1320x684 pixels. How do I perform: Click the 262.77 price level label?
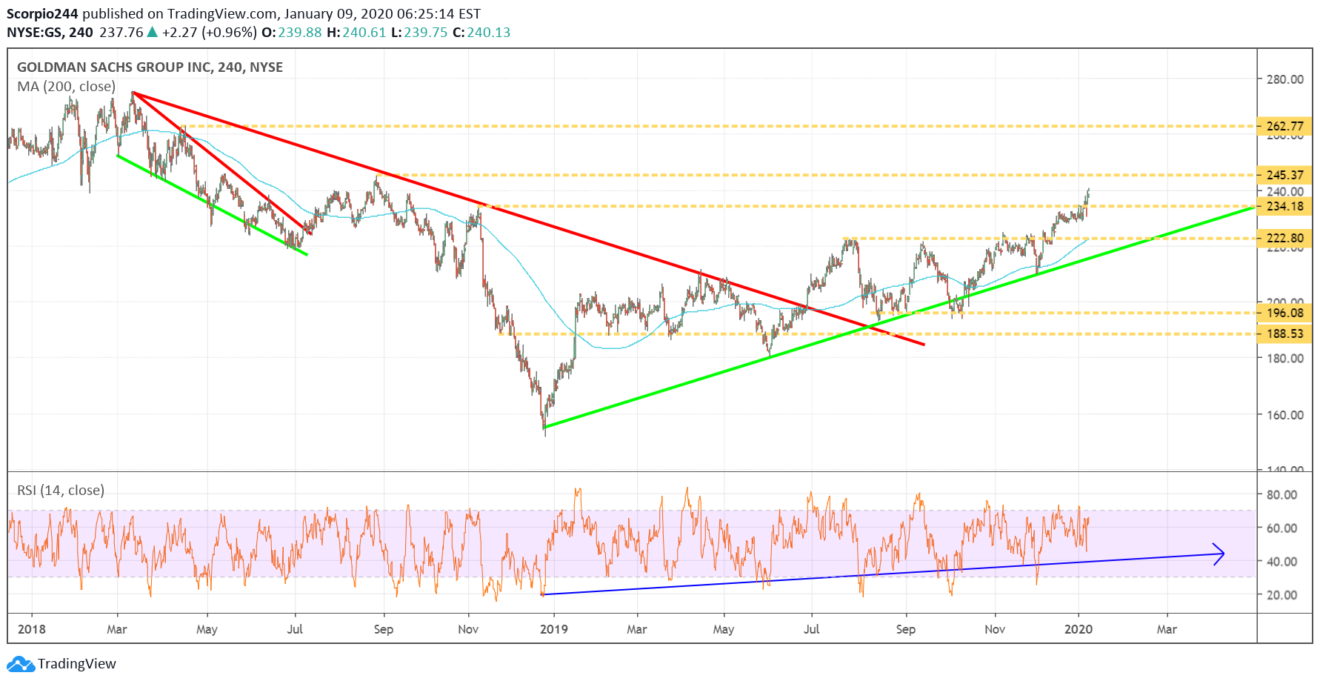[x=1285, y=126]
